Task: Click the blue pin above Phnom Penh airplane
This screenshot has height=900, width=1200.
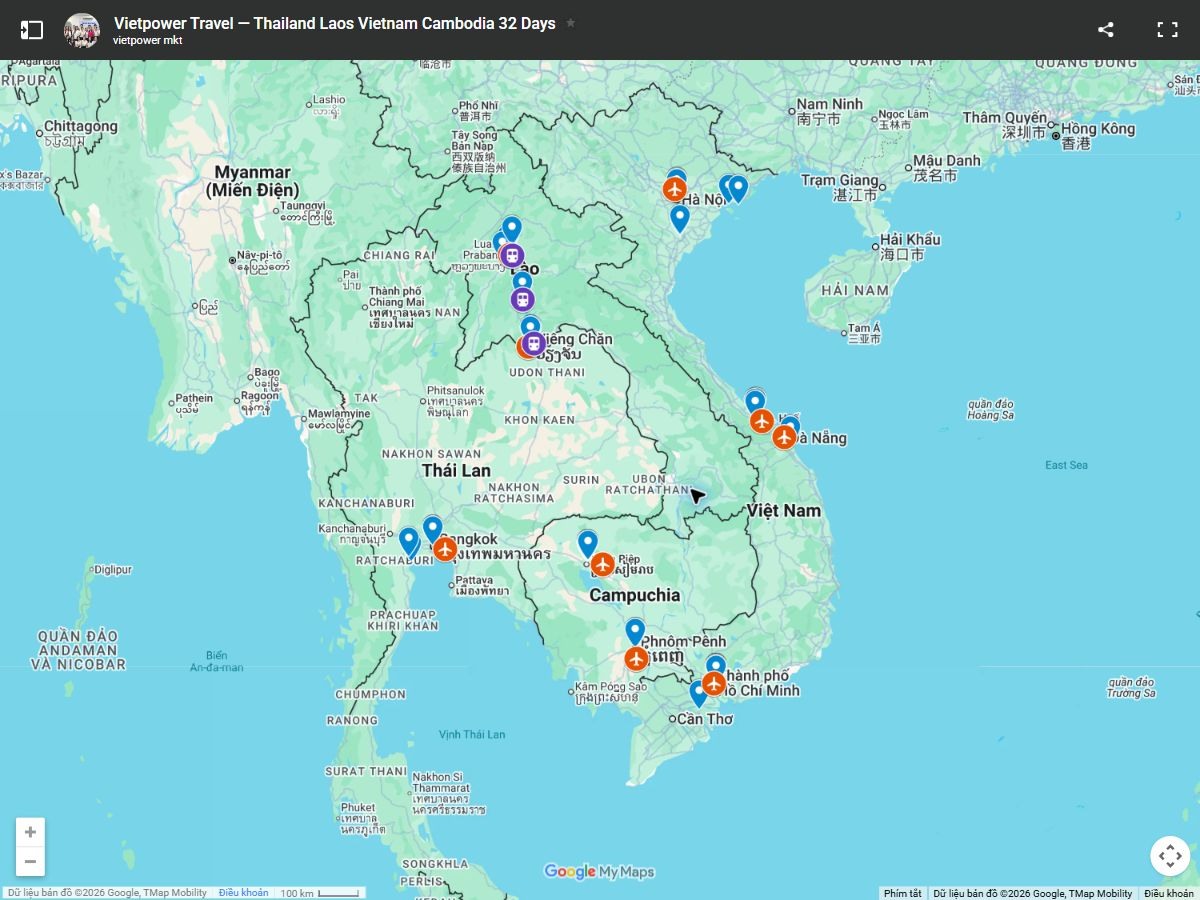Action: [x=635, y=632]
